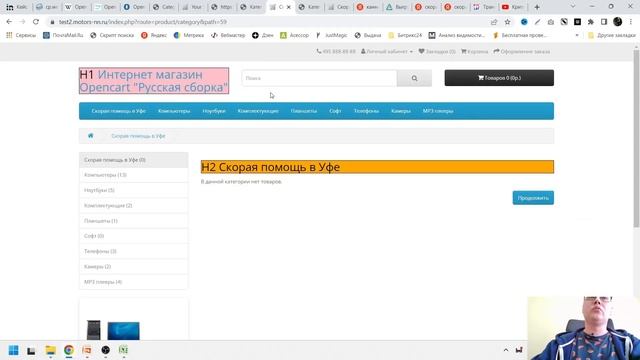Click the store title Интернет магазин Opencart link
Image resolution: width=640 pixels, height=360 pixels.
pos(154,81)
